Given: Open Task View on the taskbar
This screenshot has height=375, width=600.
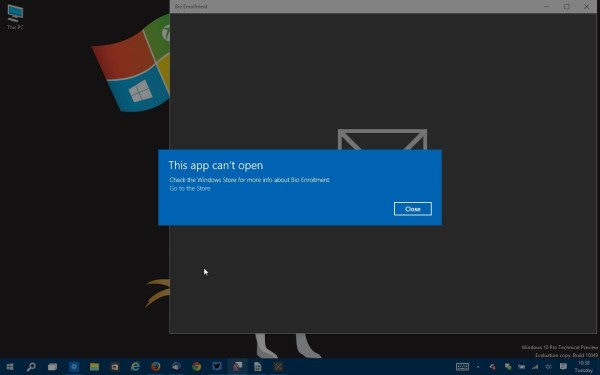Looking at the screenshot, I should click(x=52, y=367).
